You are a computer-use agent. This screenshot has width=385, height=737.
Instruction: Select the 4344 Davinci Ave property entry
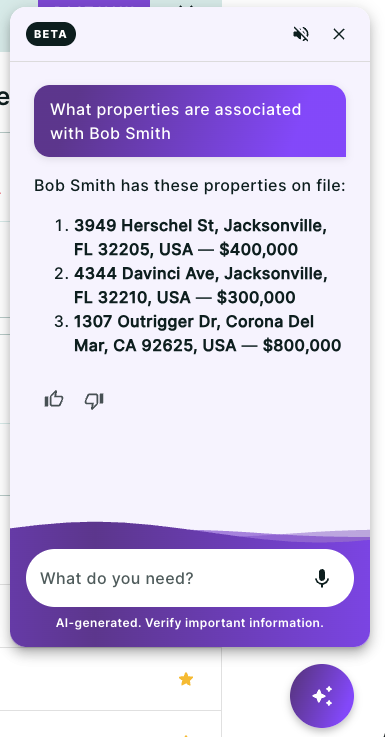point(201,285)
